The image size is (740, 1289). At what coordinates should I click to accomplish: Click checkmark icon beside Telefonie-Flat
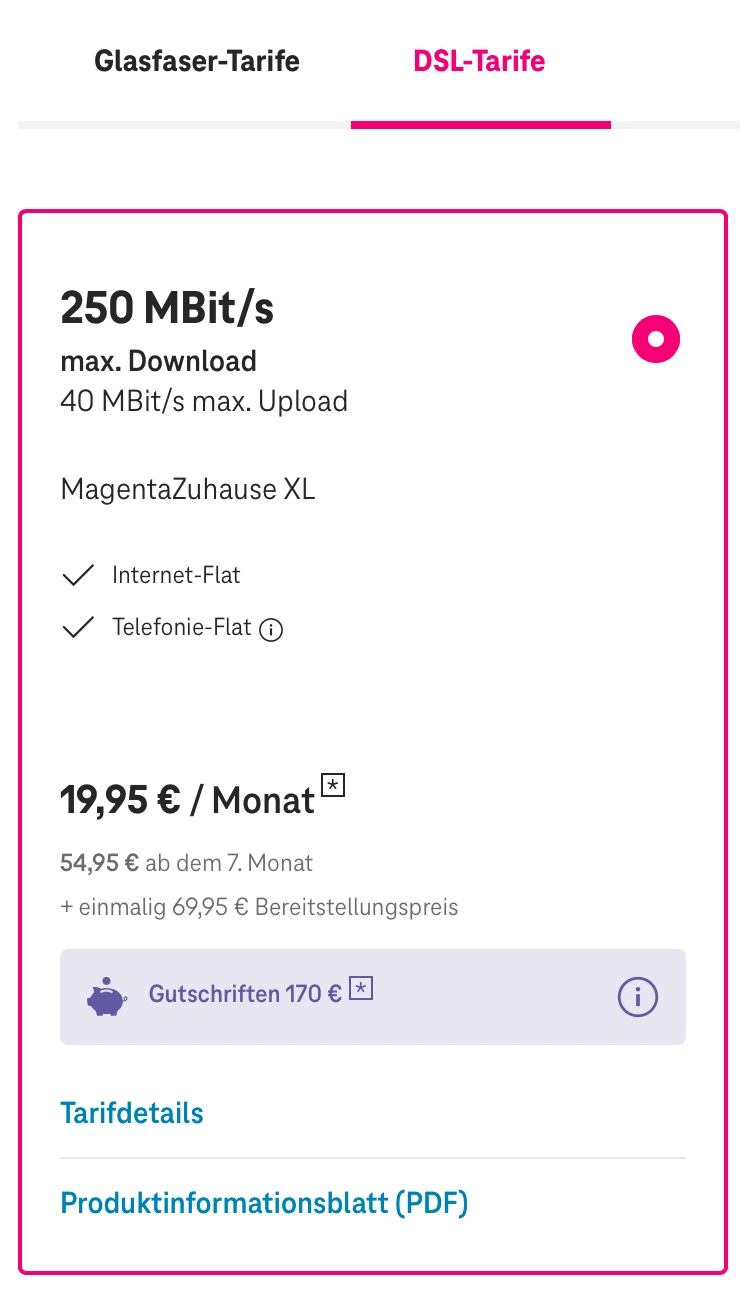pyautogui.click(x=78, y=628)
